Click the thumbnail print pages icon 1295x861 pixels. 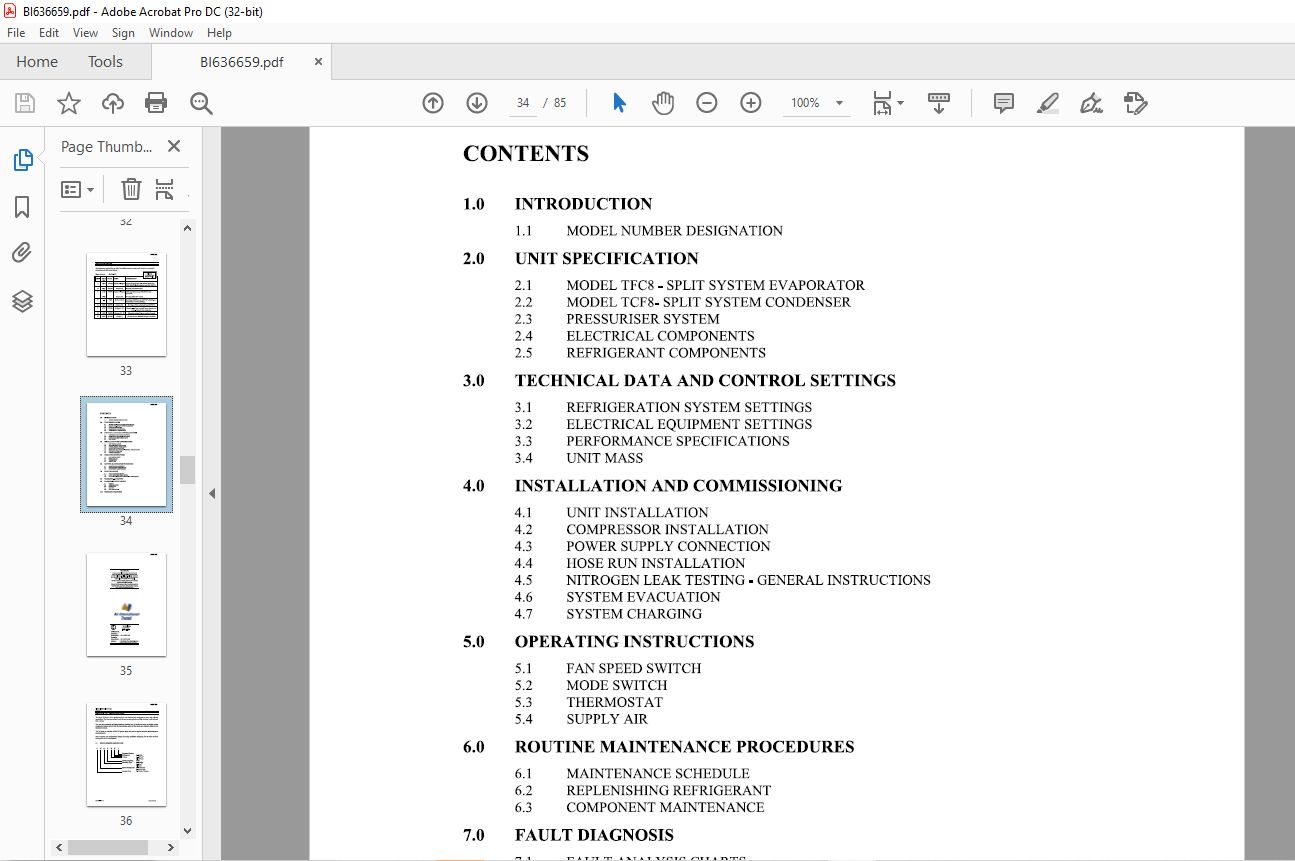165,189
